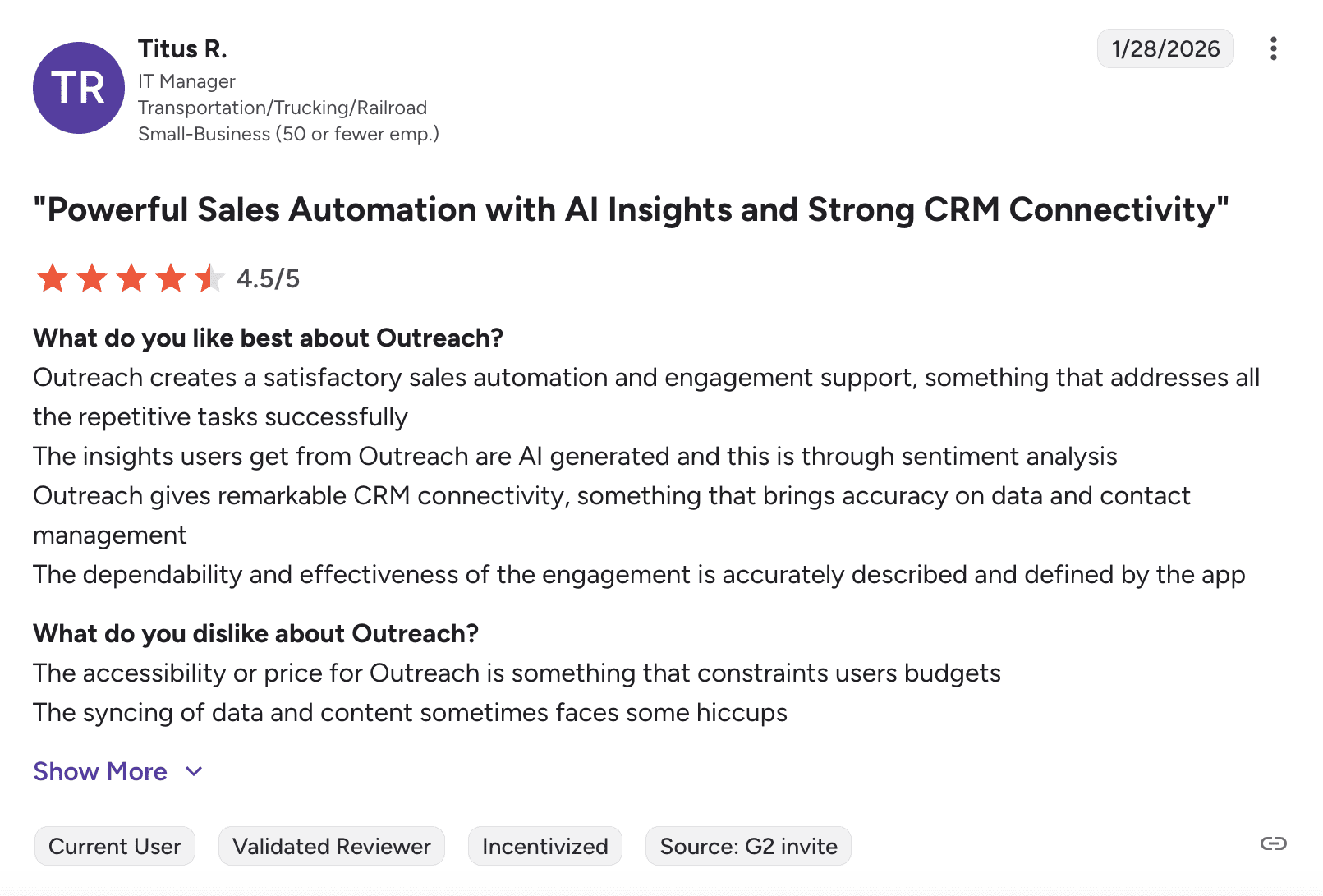Click the half-filled fifth star

[x=209, y=278]
